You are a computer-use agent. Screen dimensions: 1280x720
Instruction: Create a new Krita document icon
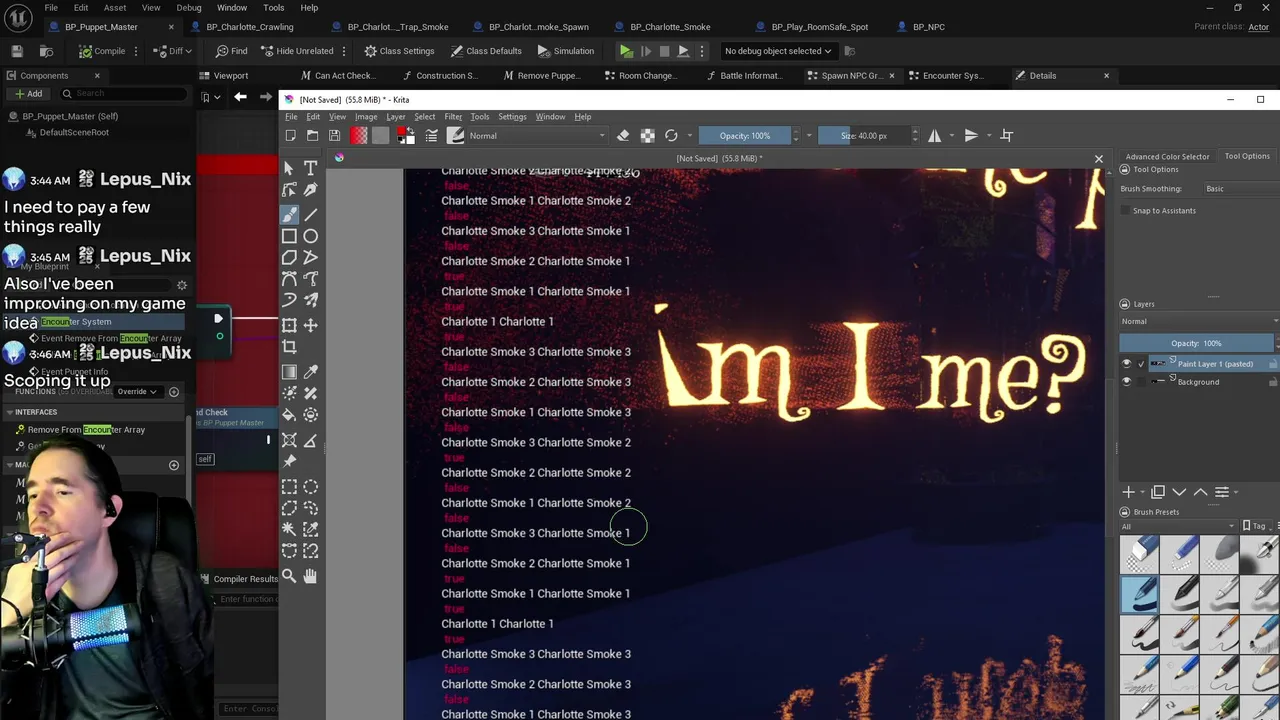[x=290, y=135]
